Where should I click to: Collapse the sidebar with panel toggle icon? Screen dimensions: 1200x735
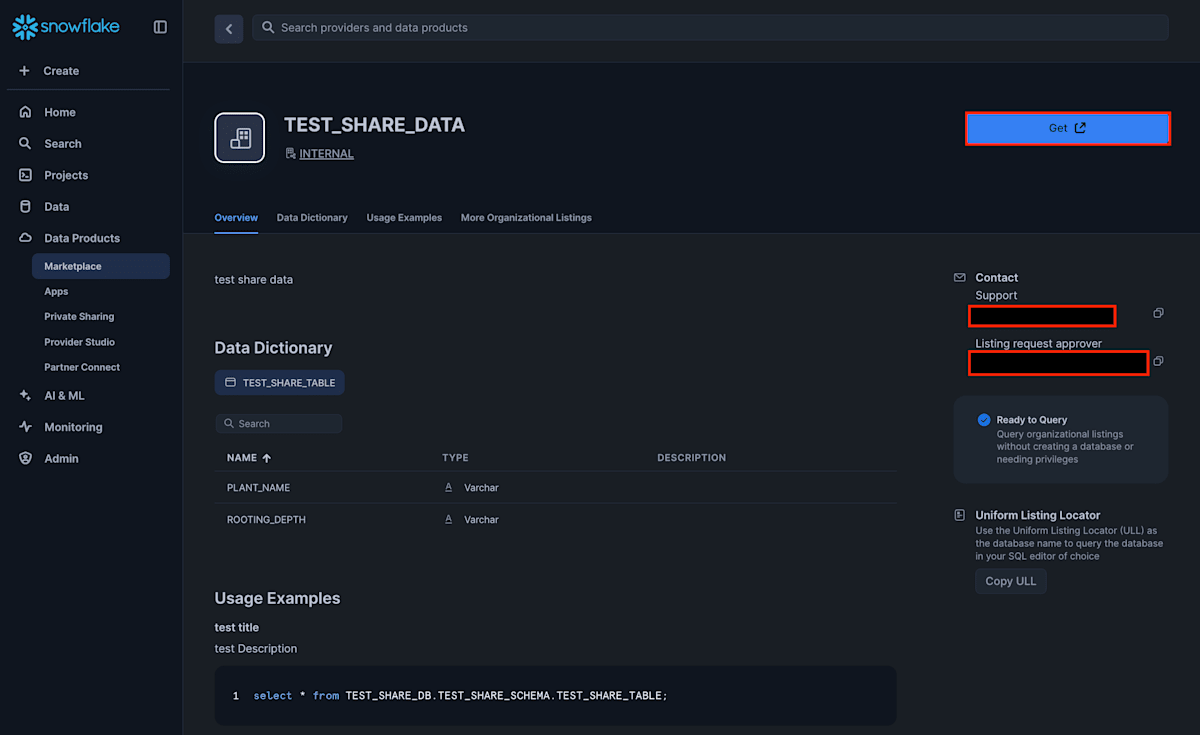pos(160,27)
